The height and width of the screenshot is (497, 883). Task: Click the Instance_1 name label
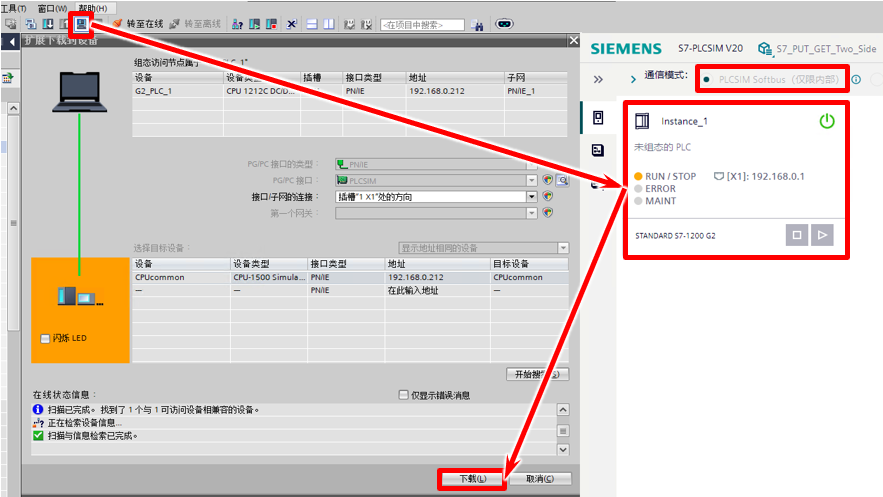click(684, 121)
